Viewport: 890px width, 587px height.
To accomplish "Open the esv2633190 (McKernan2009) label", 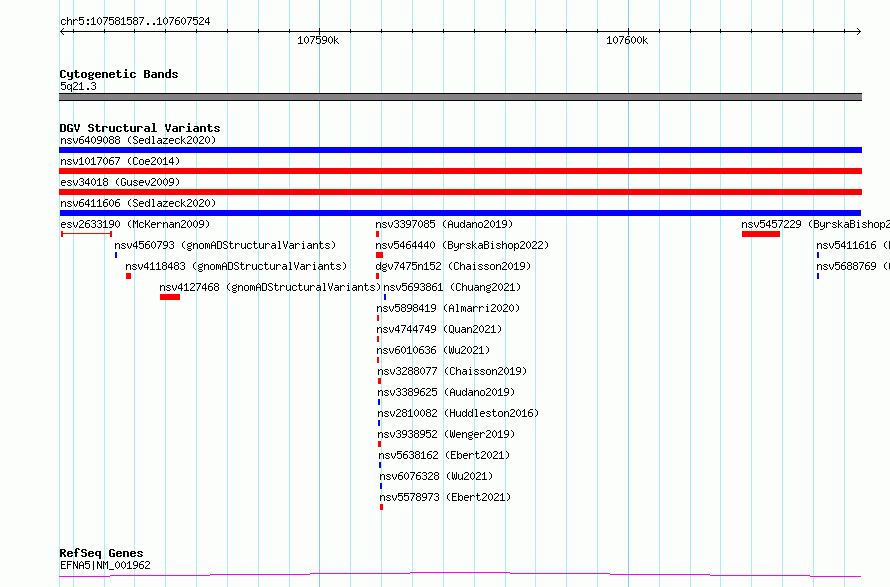I will coord(135,224).
